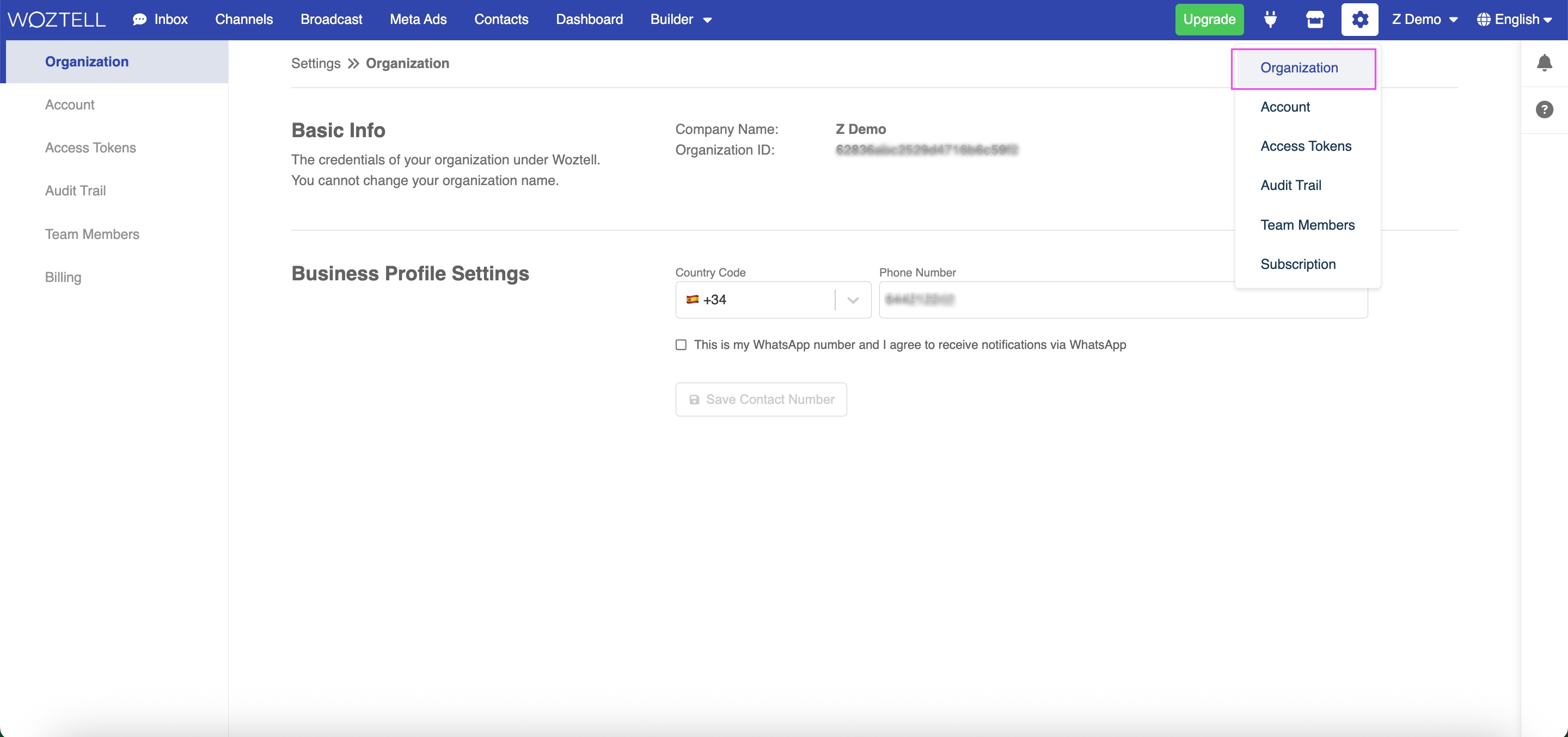Click the Spain flag in Country Code
Screen dimensions: 1568x737
pyautogui.click(x=692, y=299)
